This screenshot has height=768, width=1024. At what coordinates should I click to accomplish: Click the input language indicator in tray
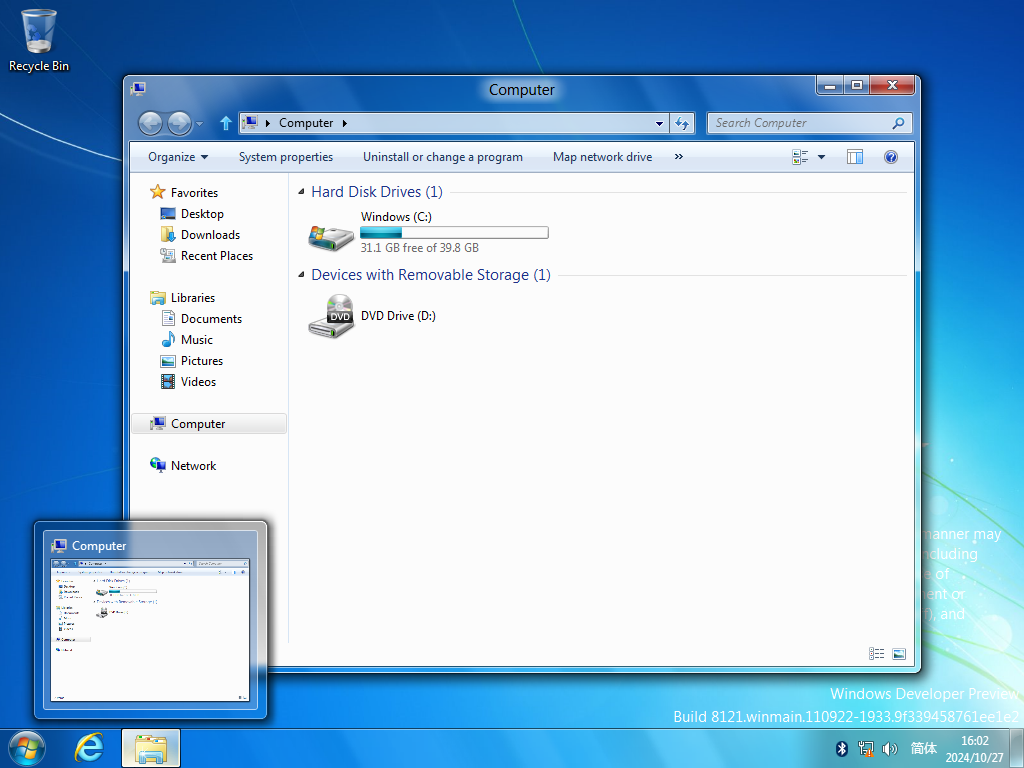click(923, 748)
